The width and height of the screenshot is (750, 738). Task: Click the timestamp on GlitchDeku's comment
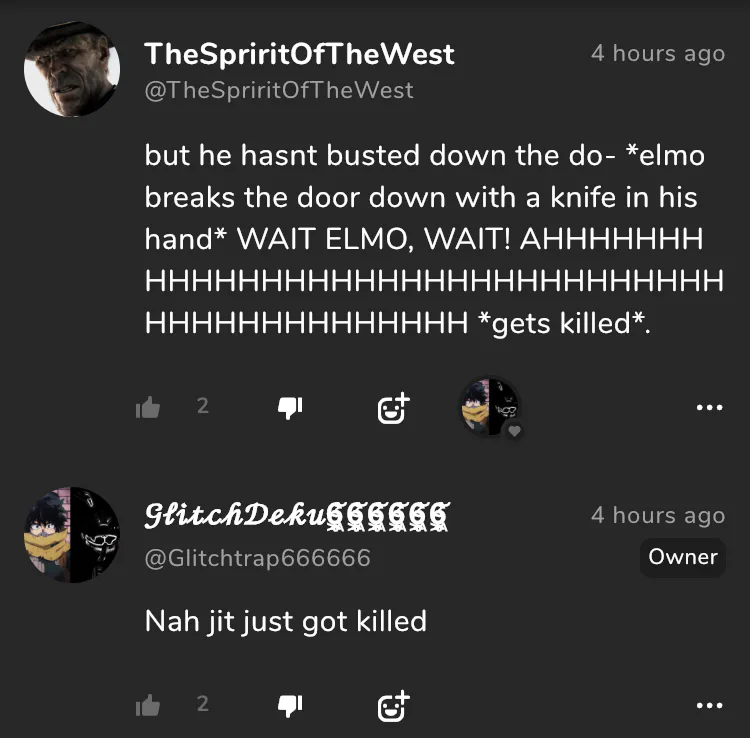[657, 515]
